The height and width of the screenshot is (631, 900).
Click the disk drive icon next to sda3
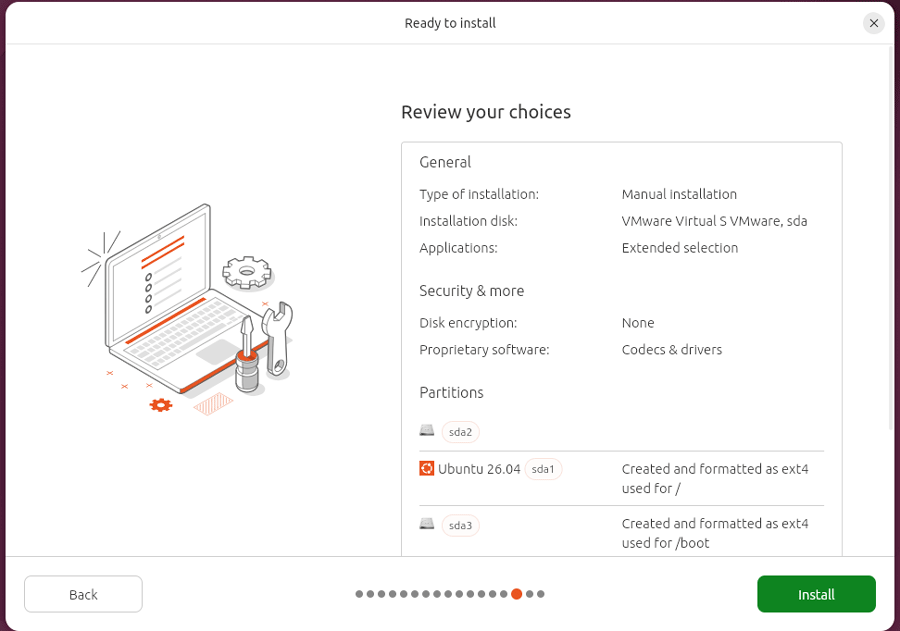(426, 524)
